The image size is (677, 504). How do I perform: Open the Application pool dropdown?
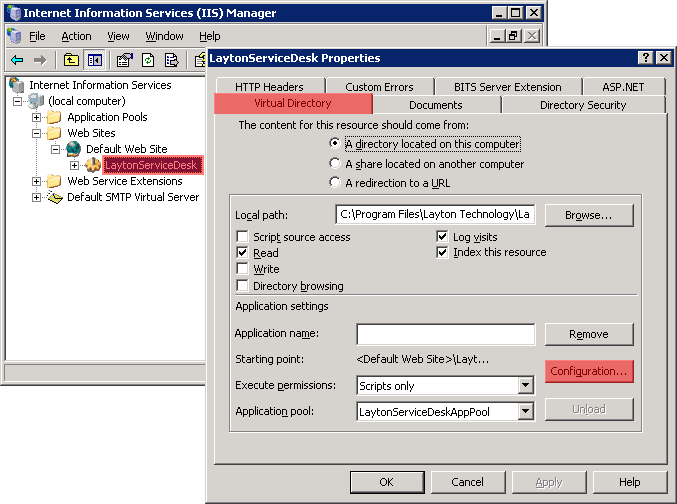point(525,411)
